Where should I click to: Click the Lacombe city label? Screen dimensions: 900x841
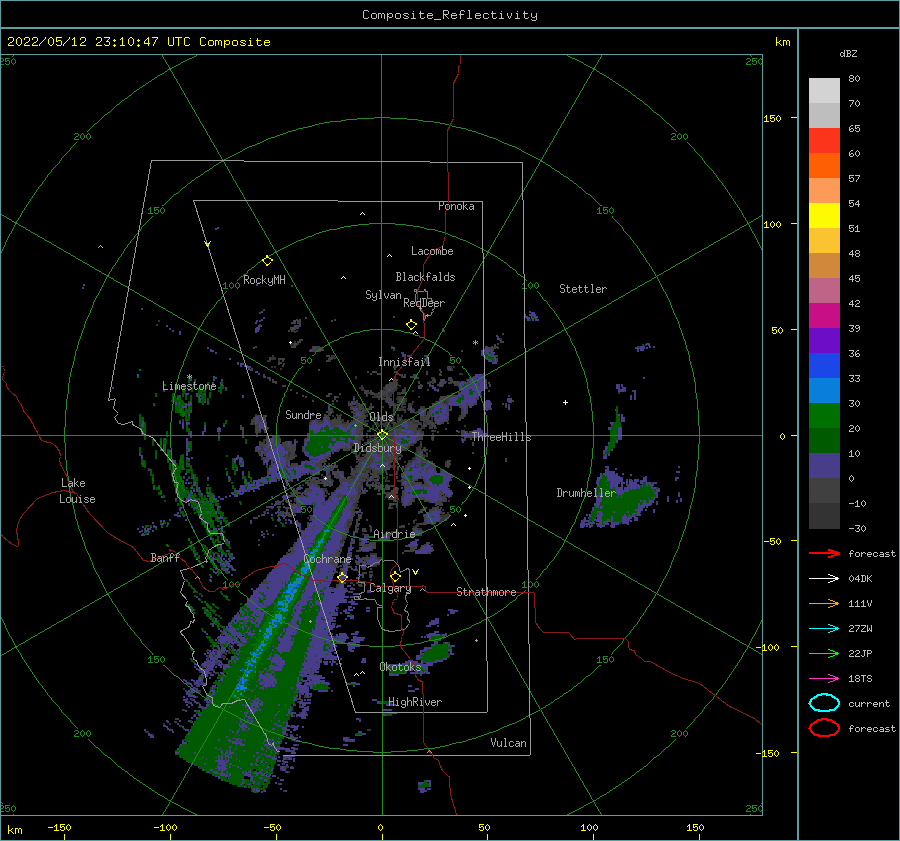[432, 251]
